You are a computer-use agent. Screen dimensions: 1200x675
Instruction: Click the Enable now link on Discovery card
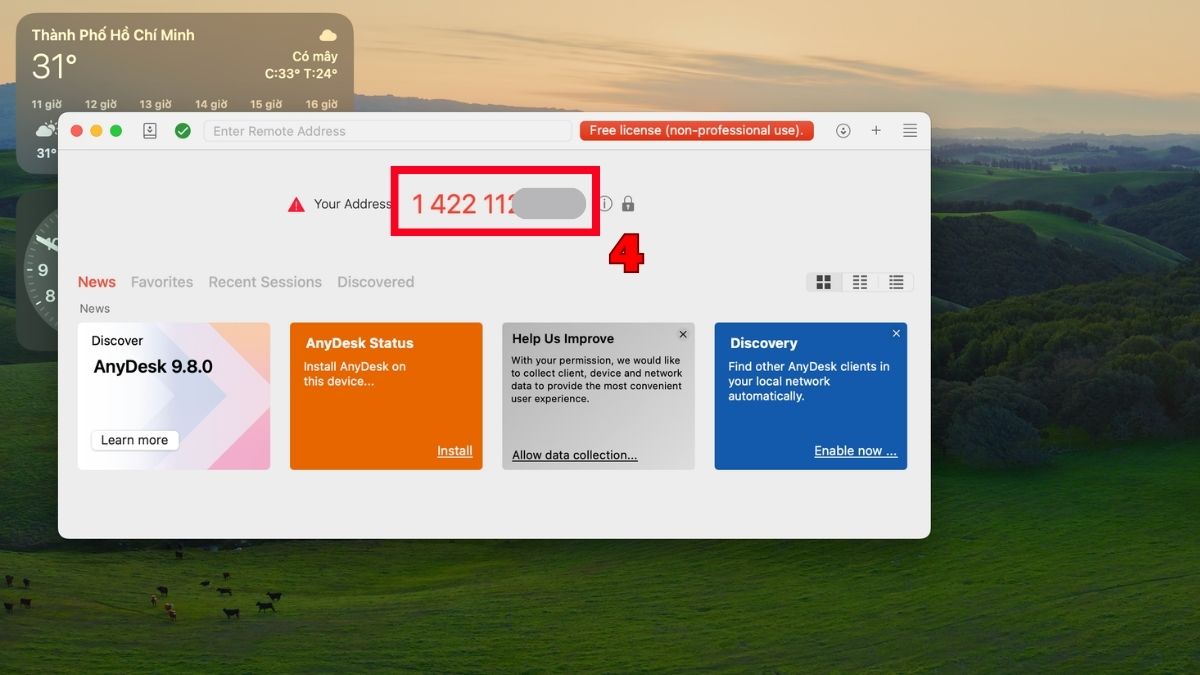pyautogui.click(x=856, y=451)
